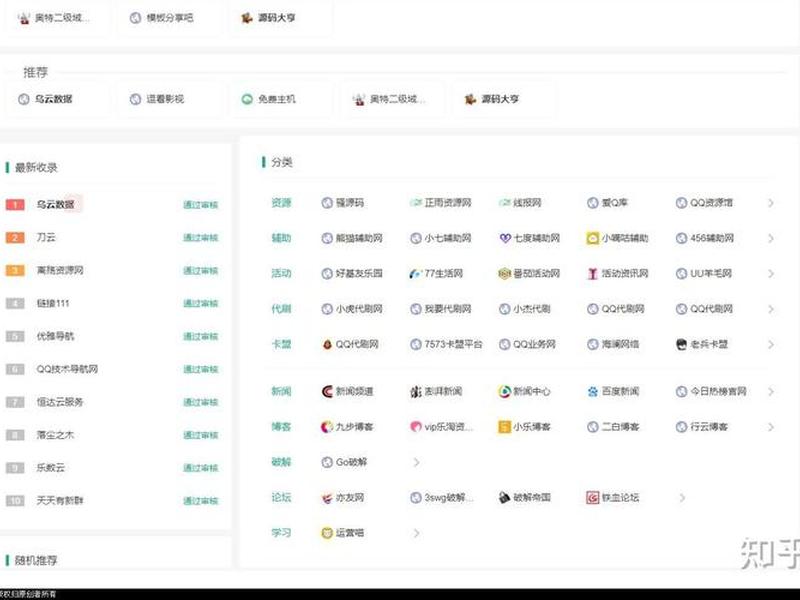Open the 模板分享吧 link at top

click(x=170, y=18)
